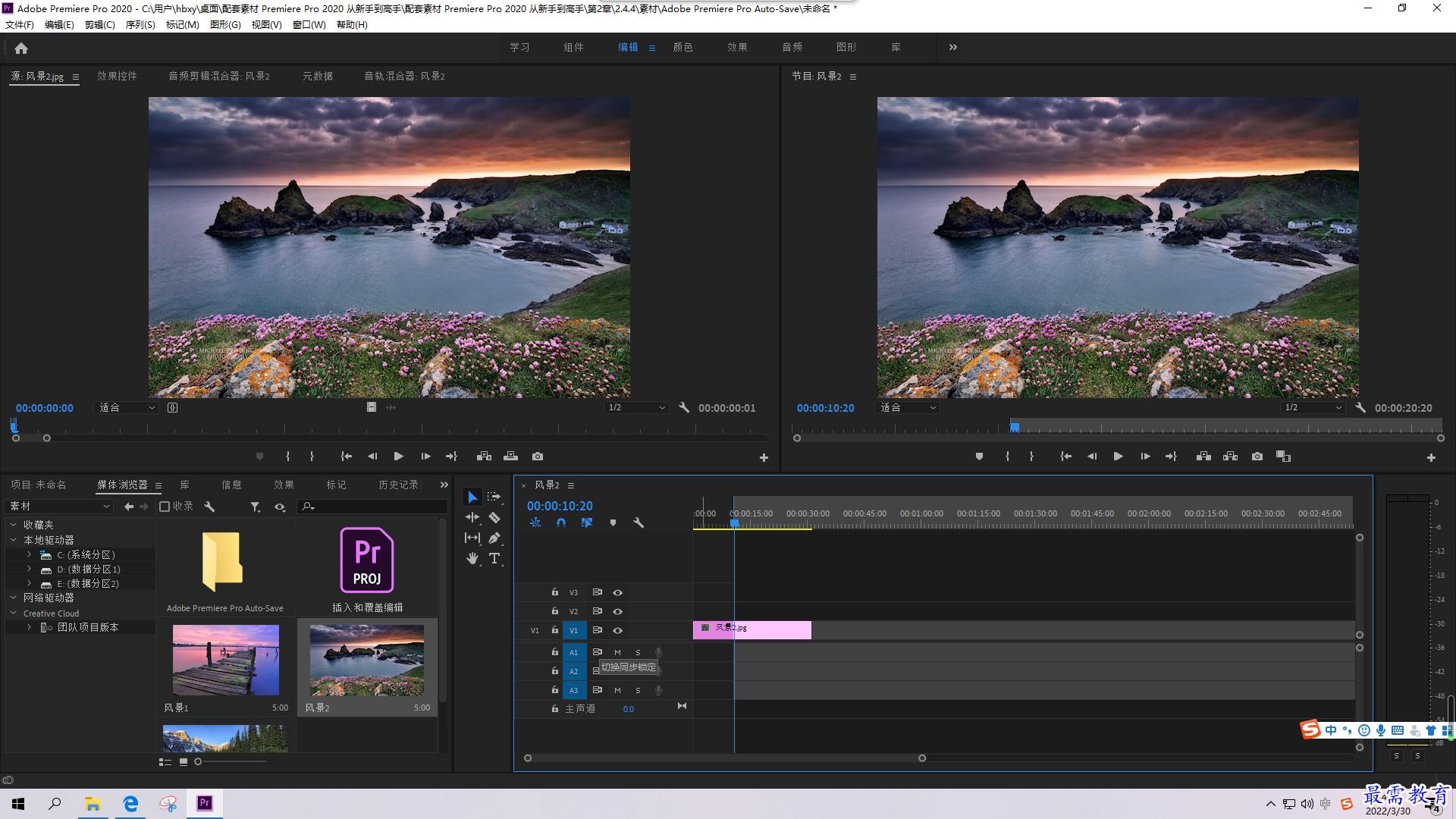Collapse 本地驱动器 tree node
Screen dimensions: 1456x819
coord(13,540)
